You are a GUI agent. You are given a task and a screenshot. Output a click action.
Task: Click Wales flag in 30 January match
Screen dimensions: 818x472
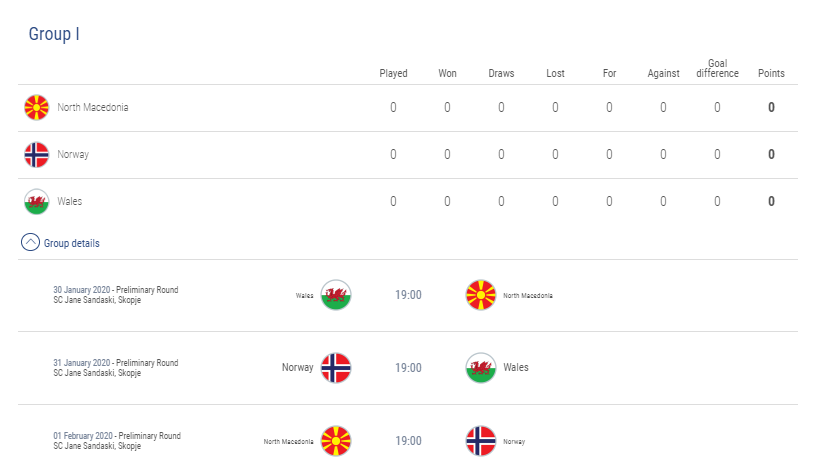tap(336, 295)
